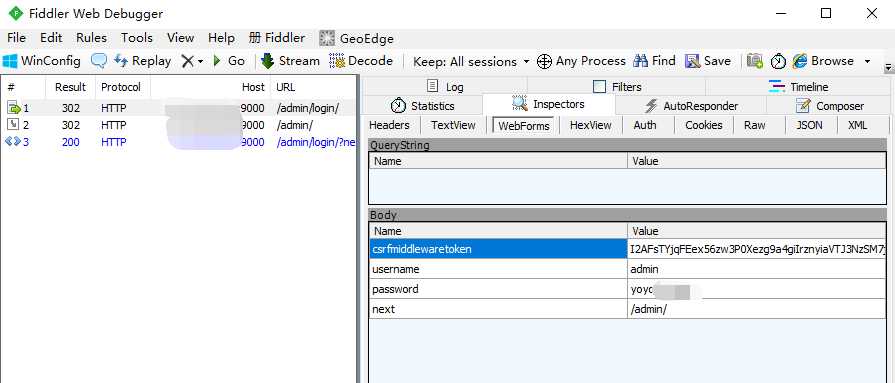Sort sessions by Result column header
The image size is (895, 383).
[x=70, y=87]
